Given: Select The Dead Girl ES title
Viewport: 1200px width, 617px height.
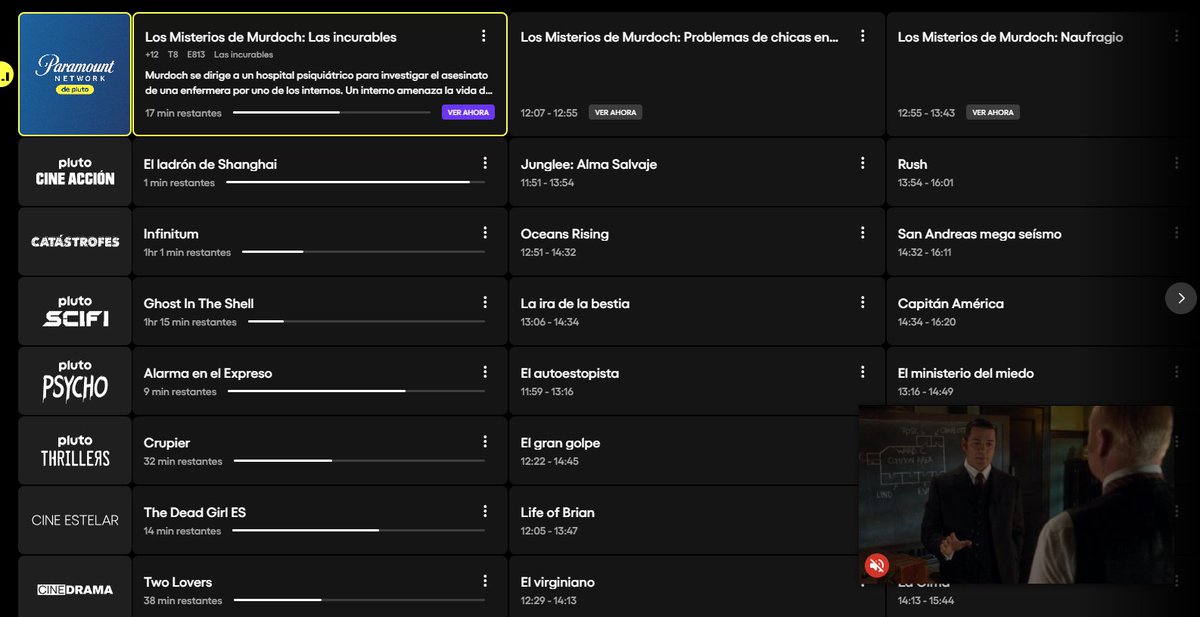Looking at the screenshot, I should pos(195,512).
